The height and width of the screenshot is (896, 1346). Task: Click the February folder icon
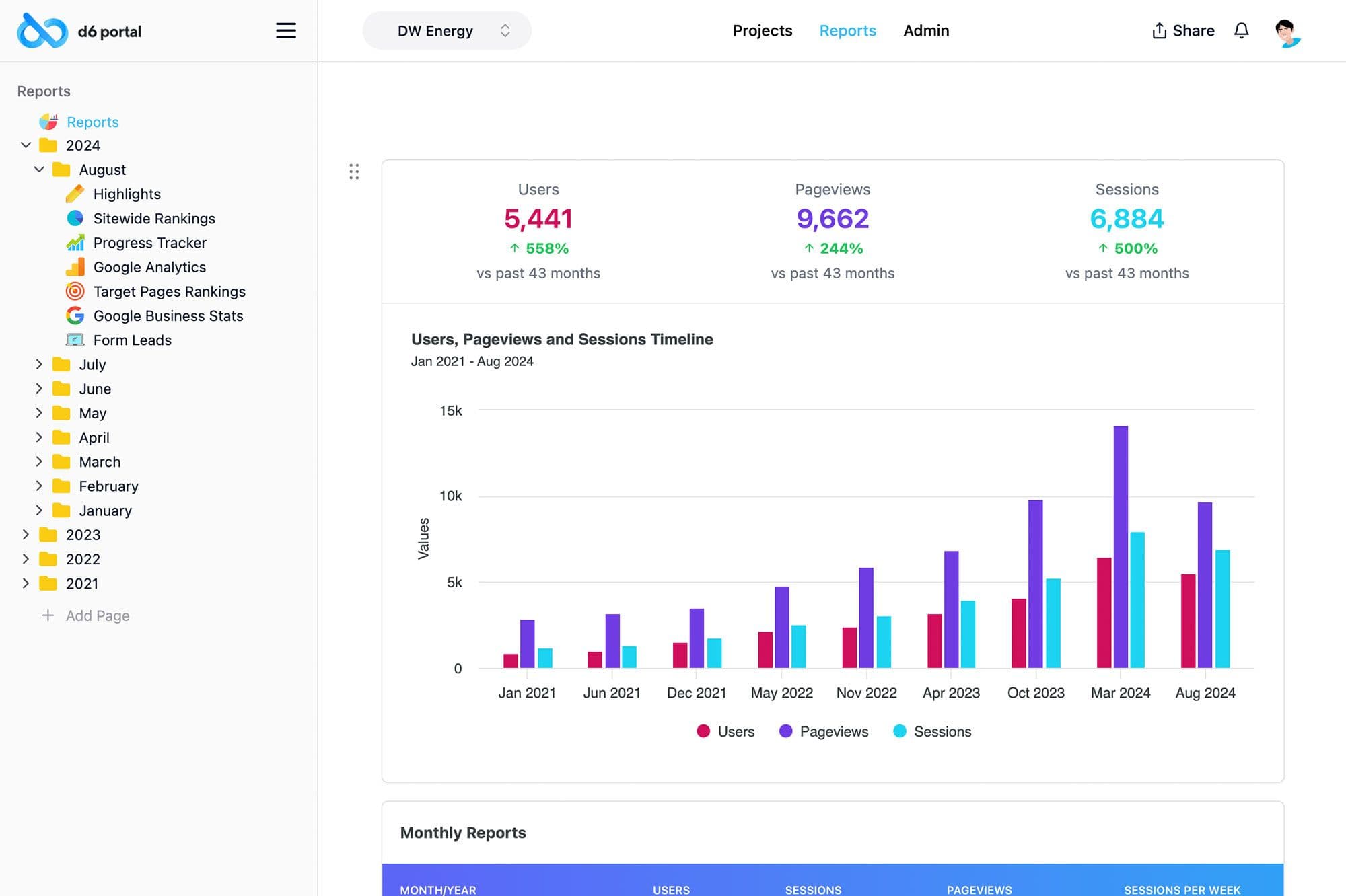(61, 486)
